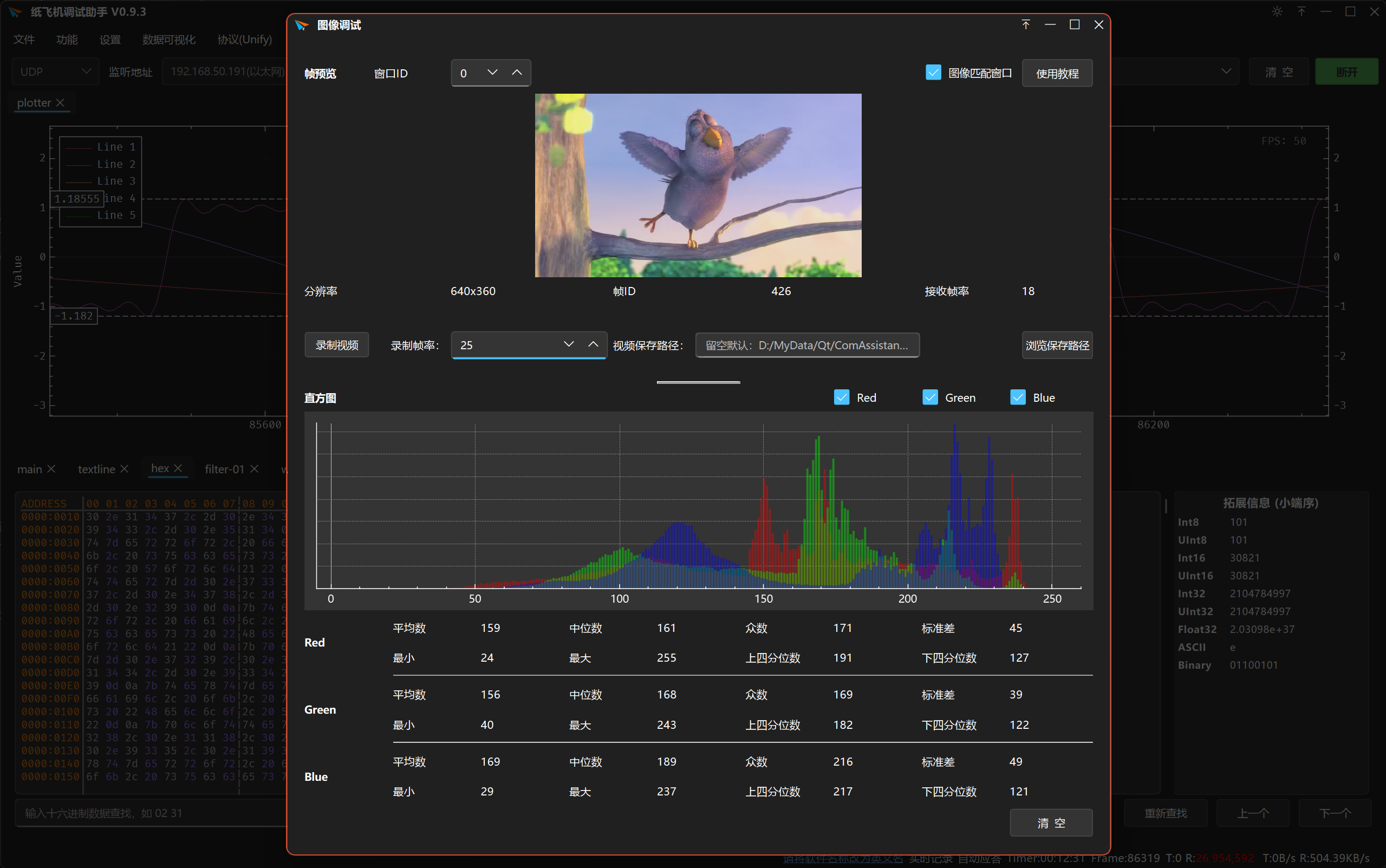Uncheck the Green histogram channel
1386x868 pixels.
[930, 397]
